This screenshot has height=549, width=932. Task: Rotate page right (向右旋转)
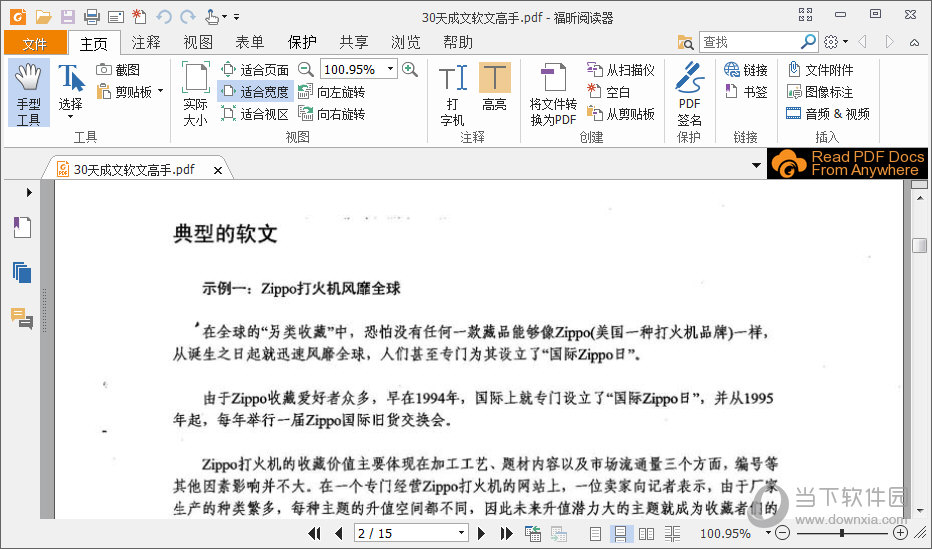coord(331,113)
